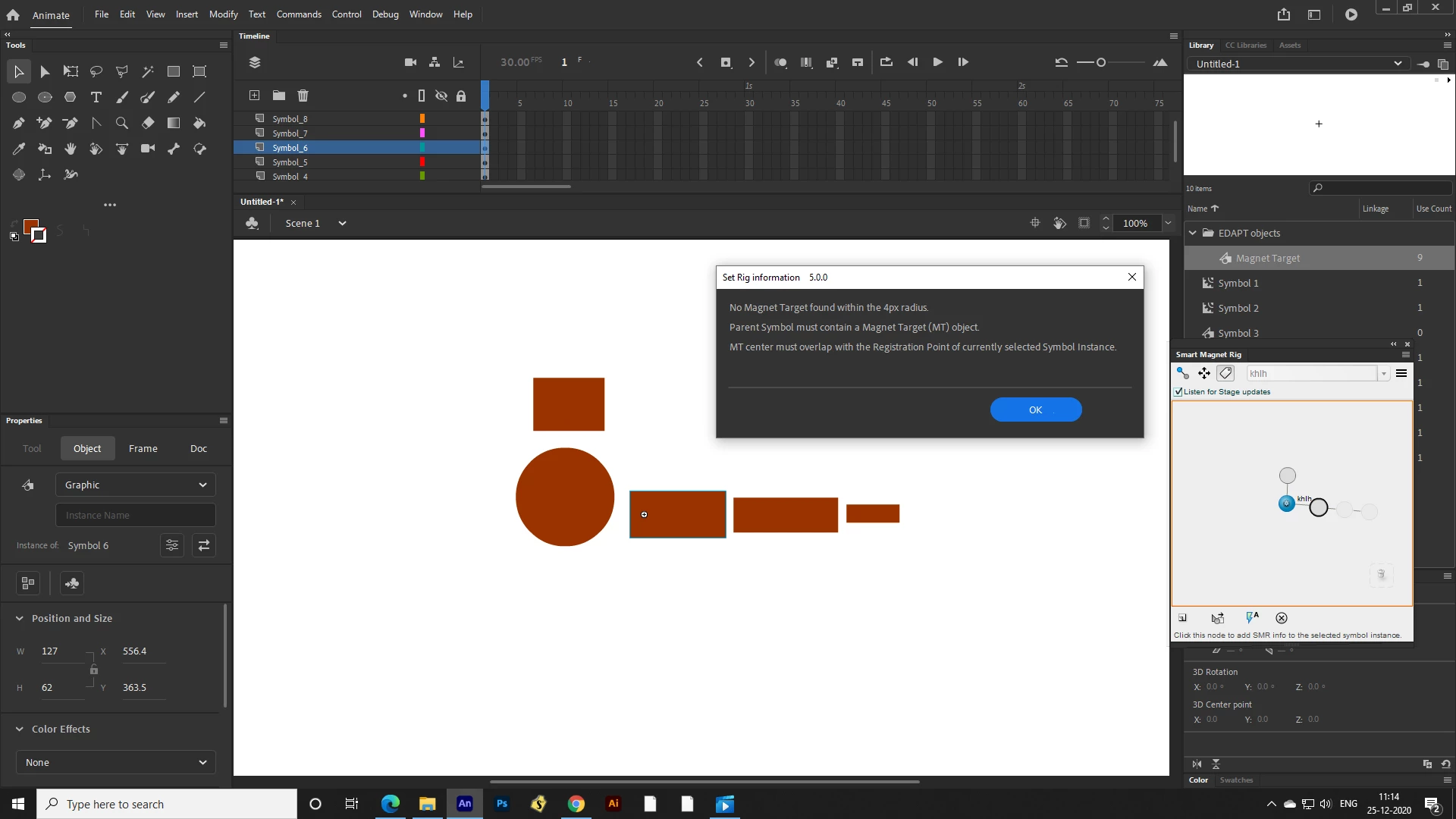Viewport: 1456px width, 819px height.
Task: Toggle lock all layers icon
Action: pos(461,96)
